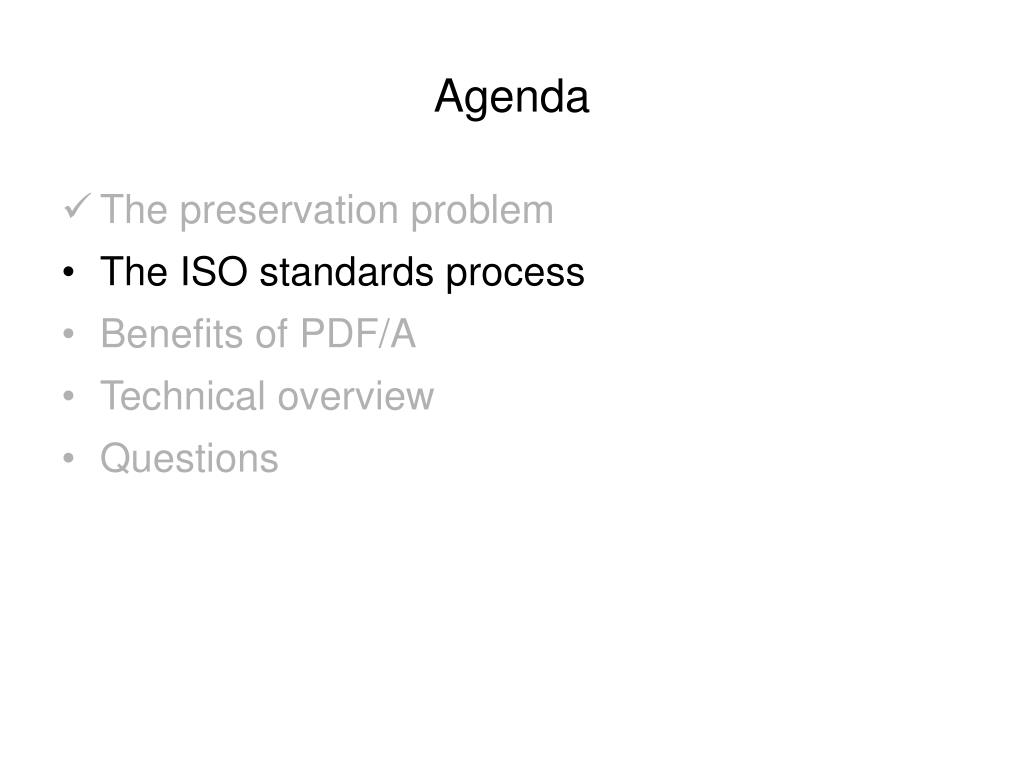Select the Technical overview agenda item
The width and height of the screenshot is (1024, 768).
click(266, 396)
